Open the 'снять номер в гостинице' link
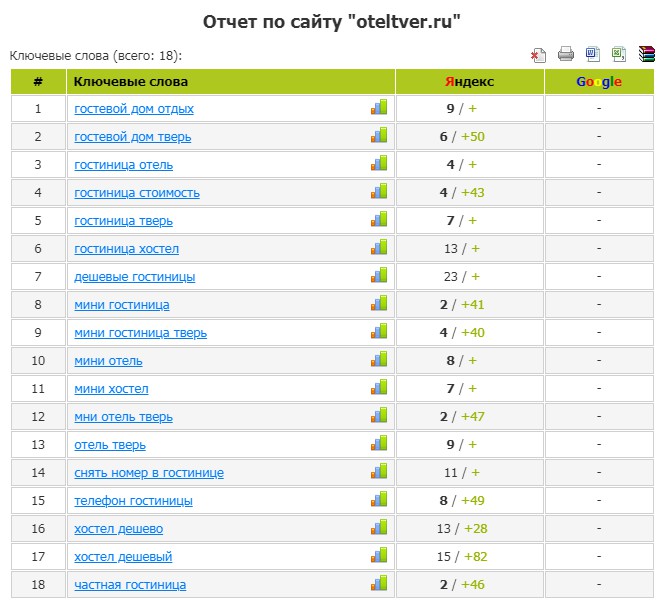This screenshot has height=611, width=666. click(149, 473)
